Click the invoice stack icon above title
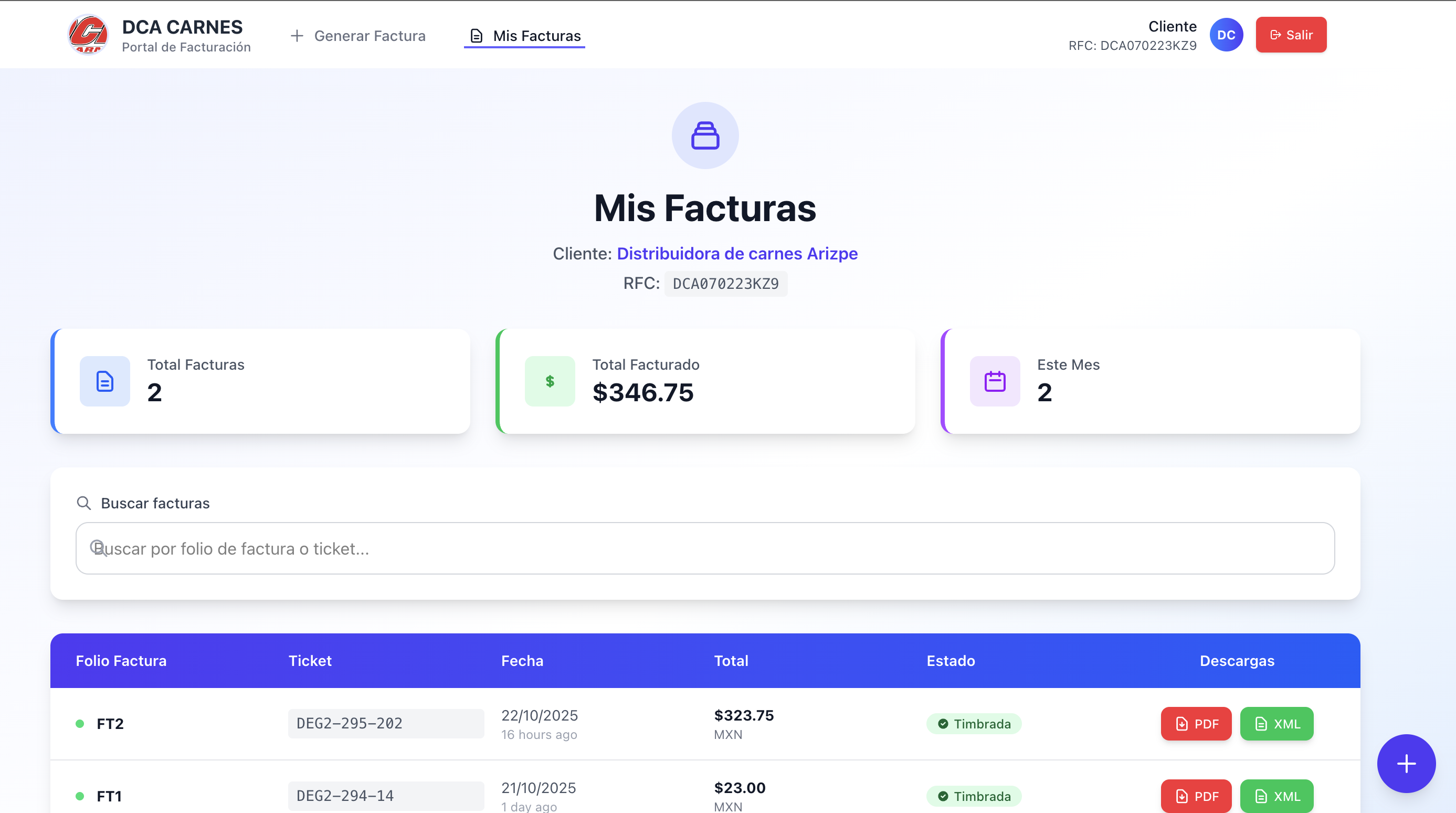This screenshot has height=813, width=1456. [x=705, y=135]
